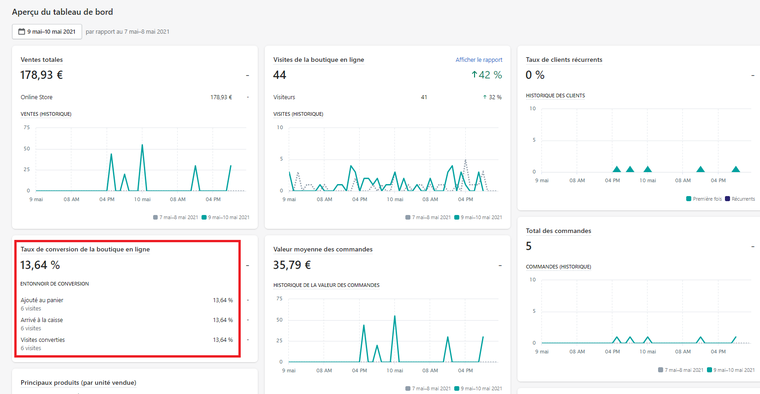This screenshot has height=394, width=760.
Task: Click the Taux de conversion de la boutique en ligne title
Action: click(85, 249)
